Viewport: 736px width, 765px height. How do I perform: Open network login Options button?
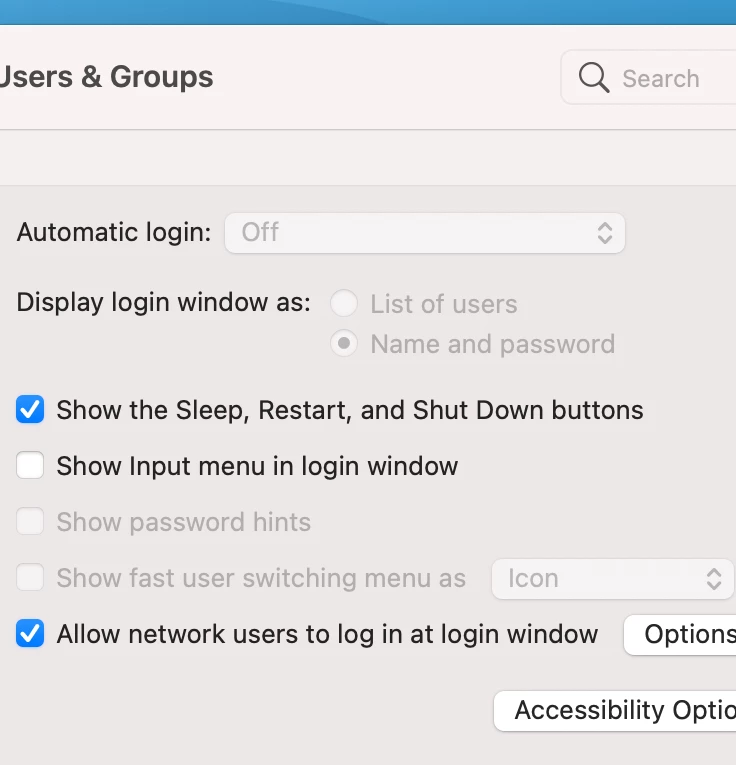tap(680, 635)
